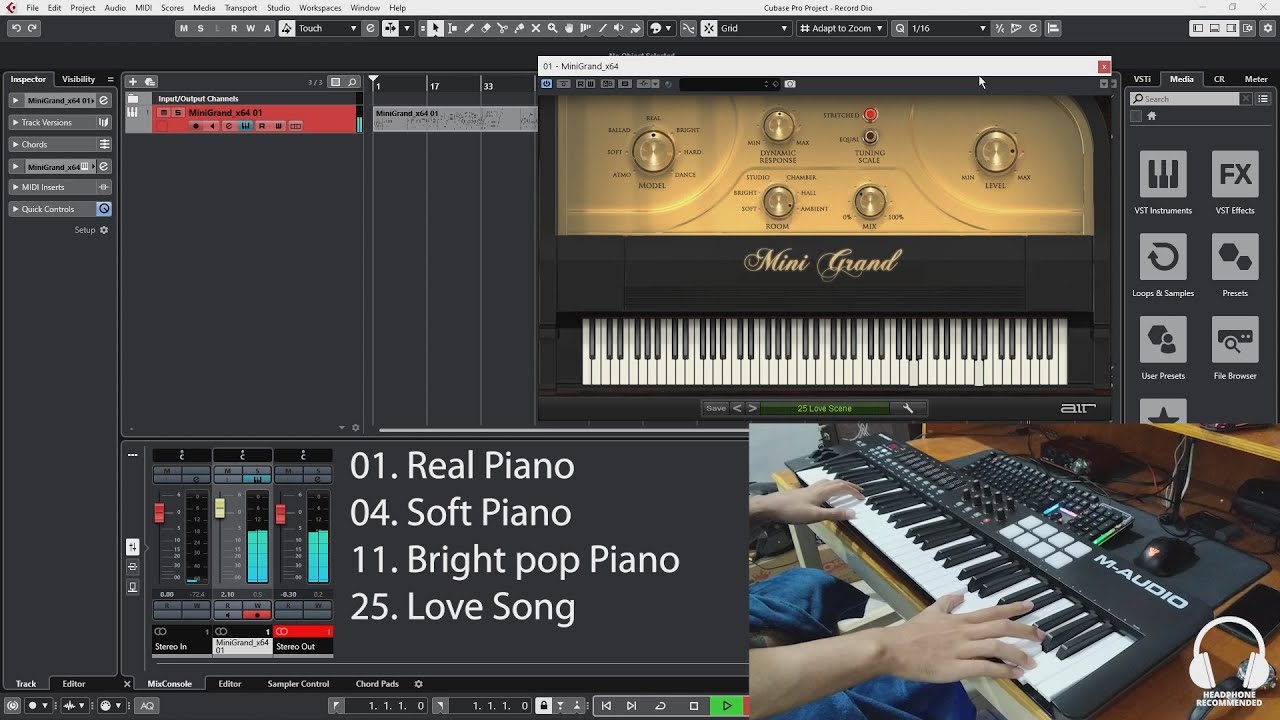Go to next MiniGrand preset arrow

click(753, 408)
